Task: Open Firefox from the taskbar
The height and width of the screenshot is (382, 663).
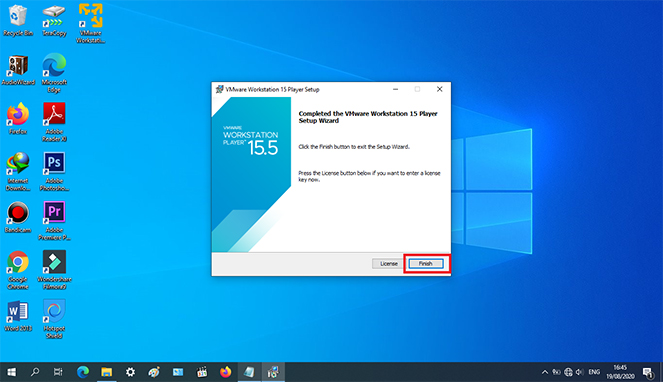Action: [x=226, y=372]
